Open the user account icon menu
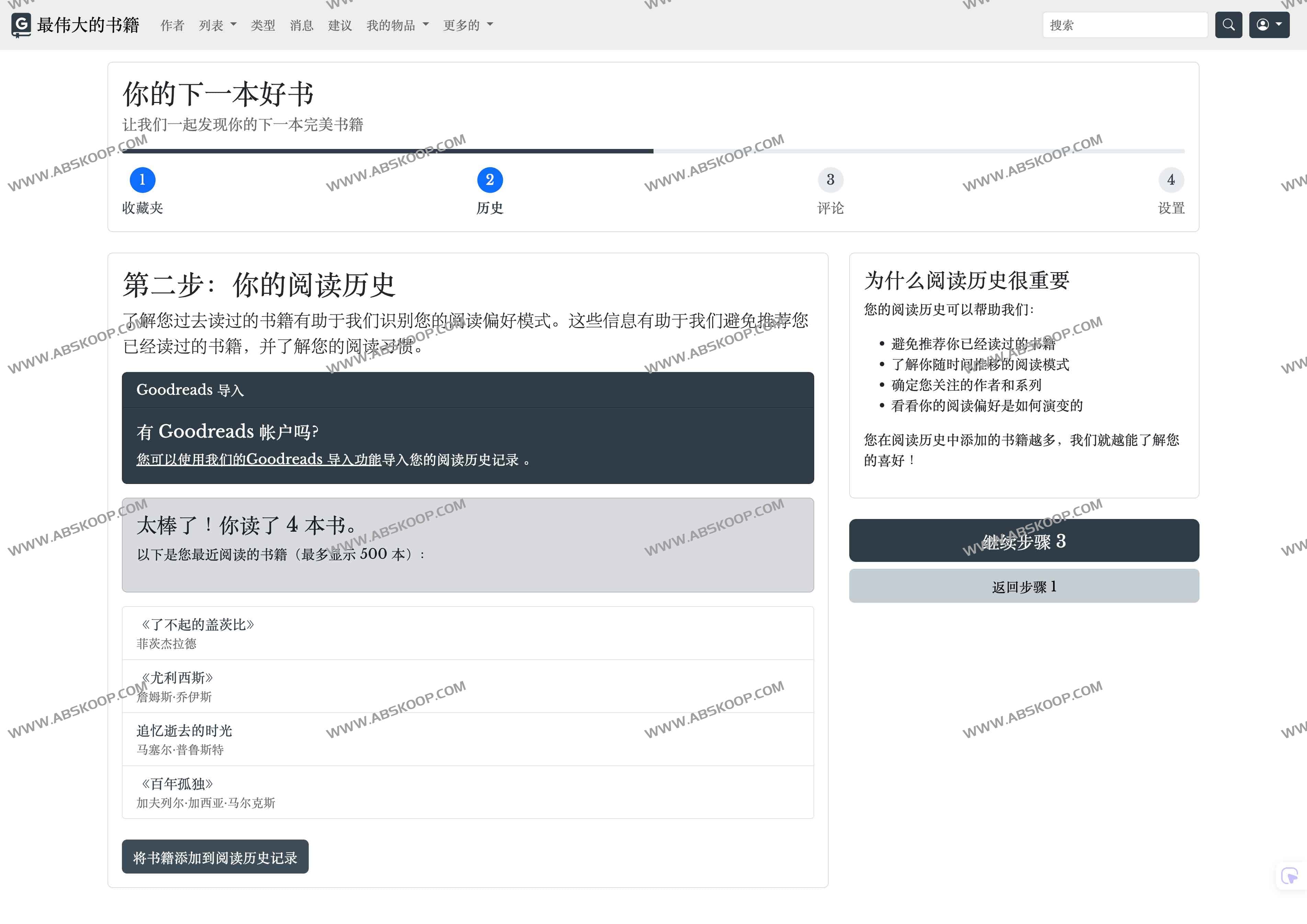 (x=1268, y=25)
